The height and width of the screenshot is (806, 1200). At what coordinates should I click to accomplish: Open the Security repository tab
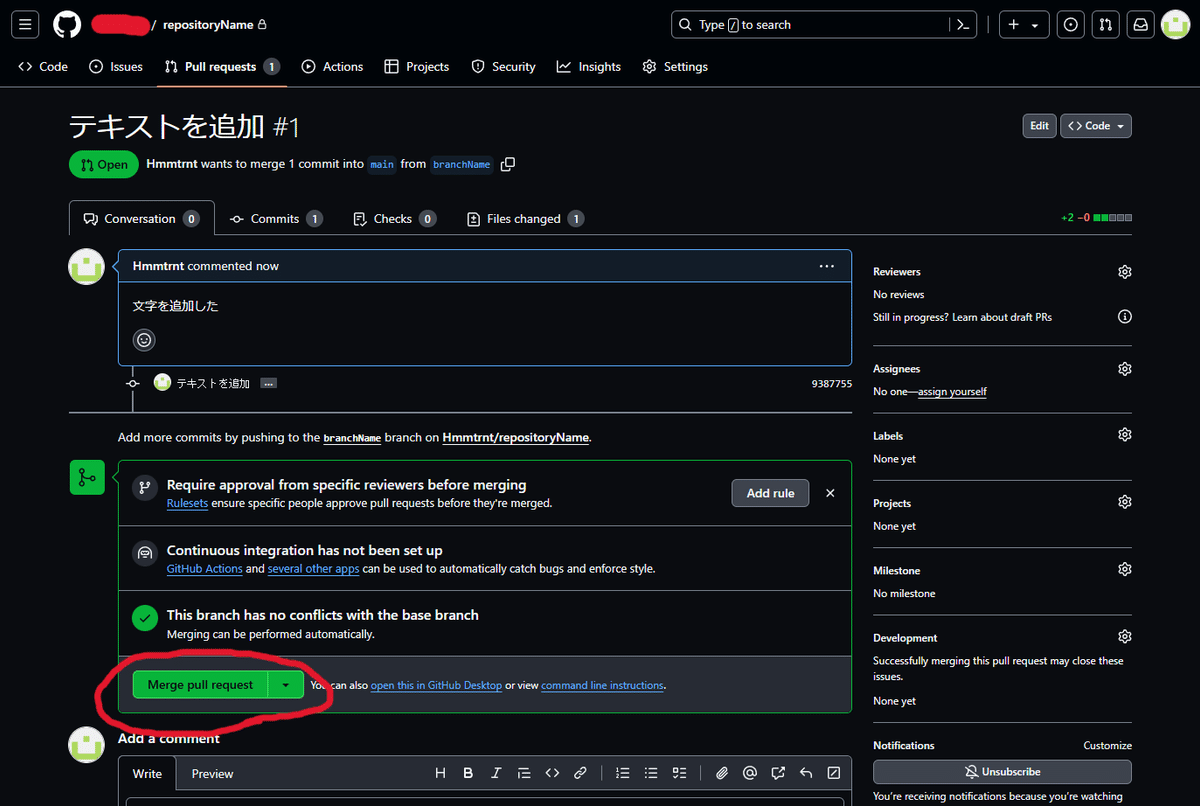(x=504, y=66)
